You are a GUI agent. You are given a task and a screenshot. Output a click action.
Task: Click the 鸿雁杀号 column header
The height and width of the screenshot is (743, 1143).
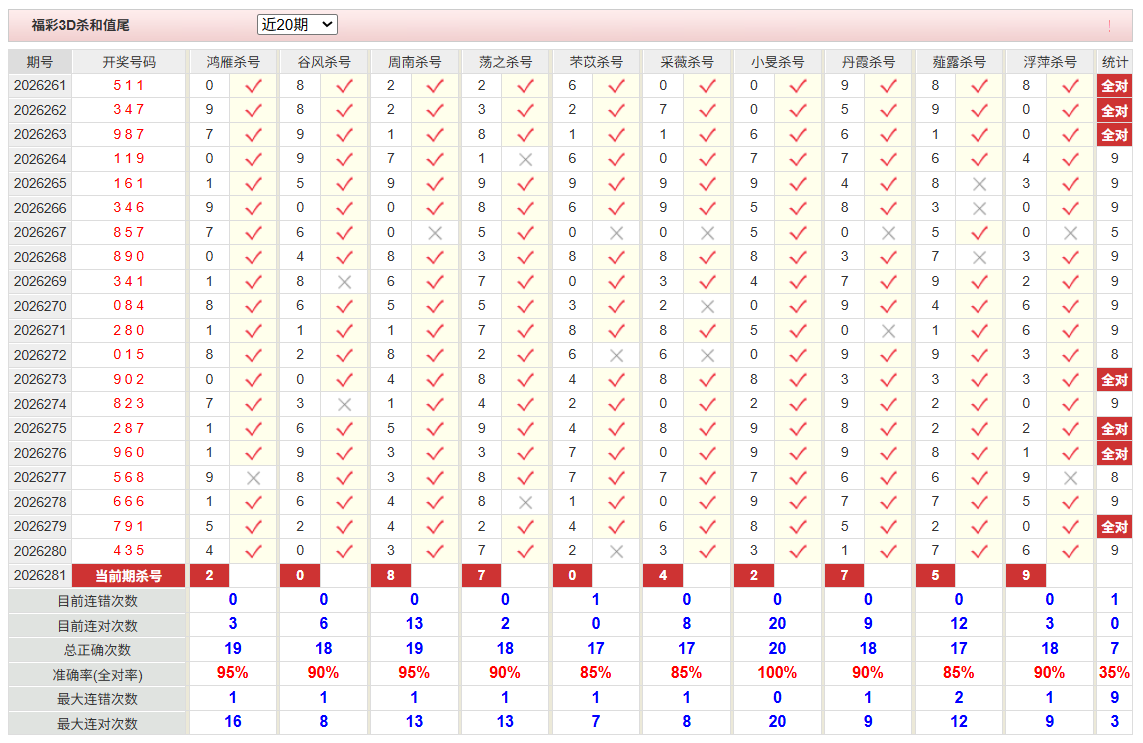233,62
